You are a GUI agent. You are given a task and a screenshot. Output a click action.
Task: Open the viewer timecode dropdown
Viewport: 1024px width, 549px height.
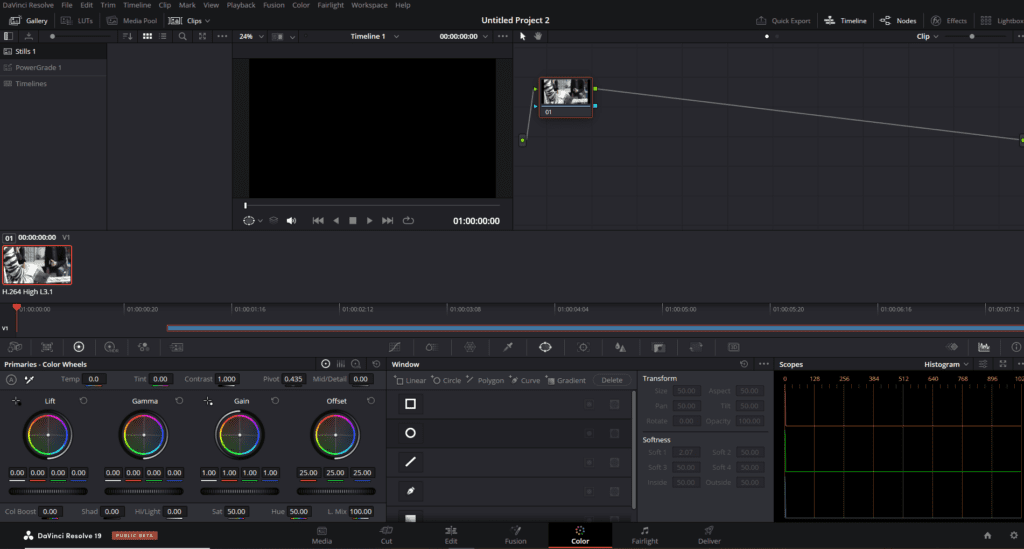464,37
